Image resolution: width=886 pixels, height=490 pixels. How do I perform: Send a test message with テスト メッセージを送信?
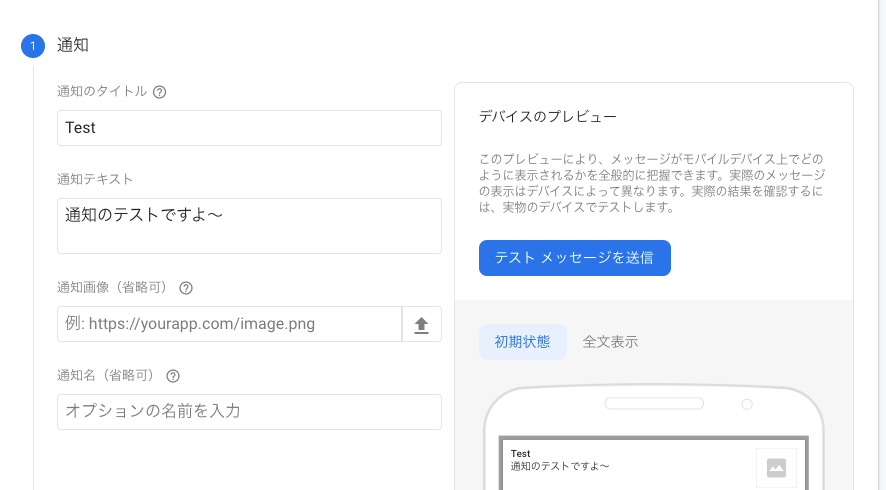click(x=575, y=258)
